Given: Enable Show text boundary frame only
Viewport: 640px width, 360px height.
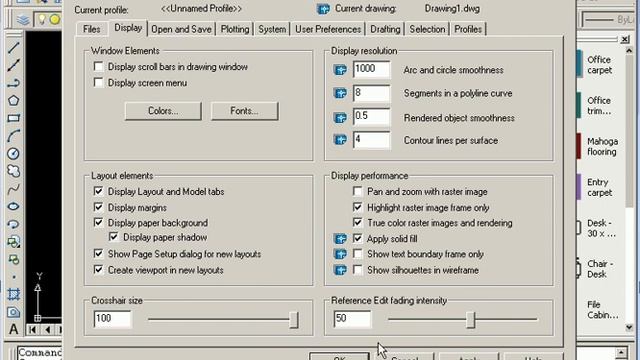Looking at the screenshot, I should point(358,254).
